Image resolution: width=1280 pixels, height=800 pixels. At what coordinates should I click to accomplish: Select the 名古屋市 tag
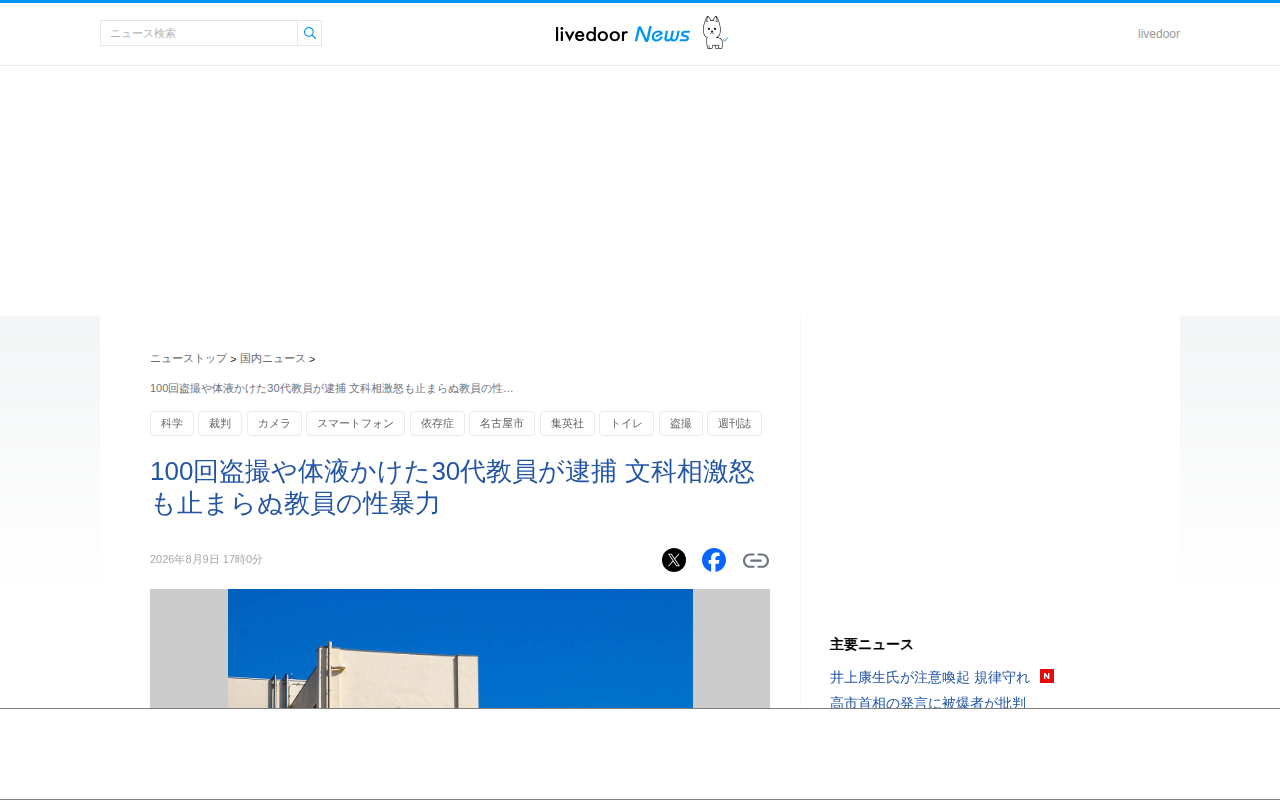502,424
